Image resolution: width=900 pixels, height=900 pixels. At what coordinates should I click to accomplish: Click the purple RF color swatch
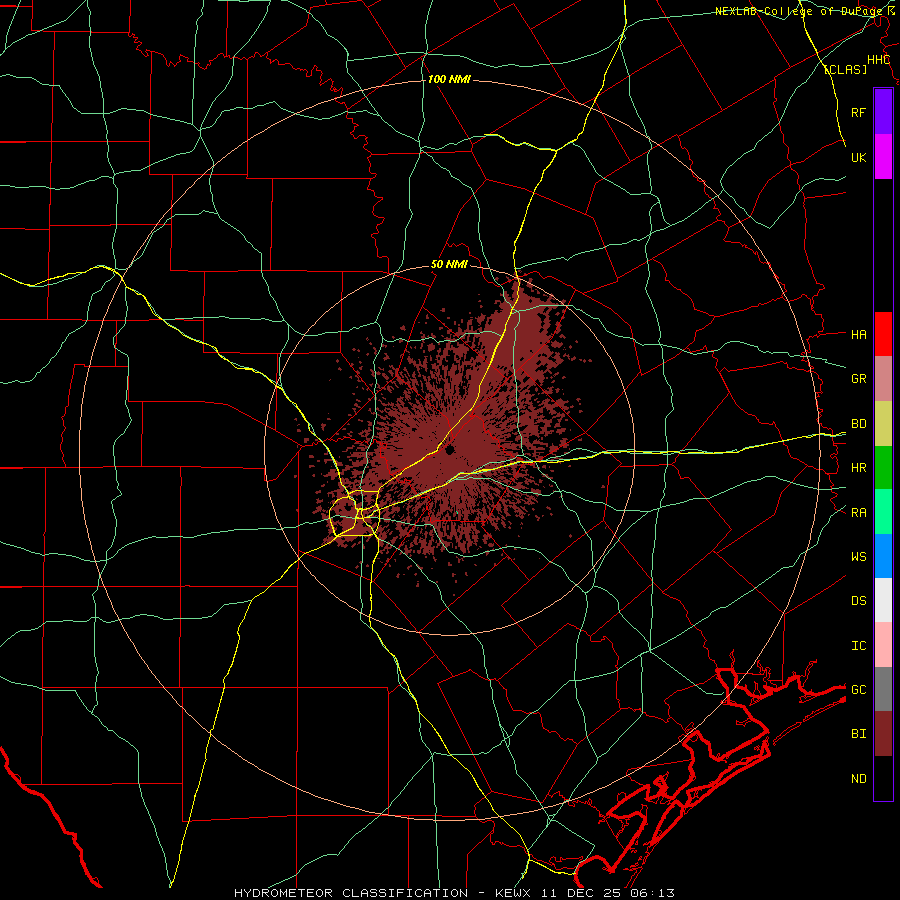pyautogui.click(x=883, y=111)
